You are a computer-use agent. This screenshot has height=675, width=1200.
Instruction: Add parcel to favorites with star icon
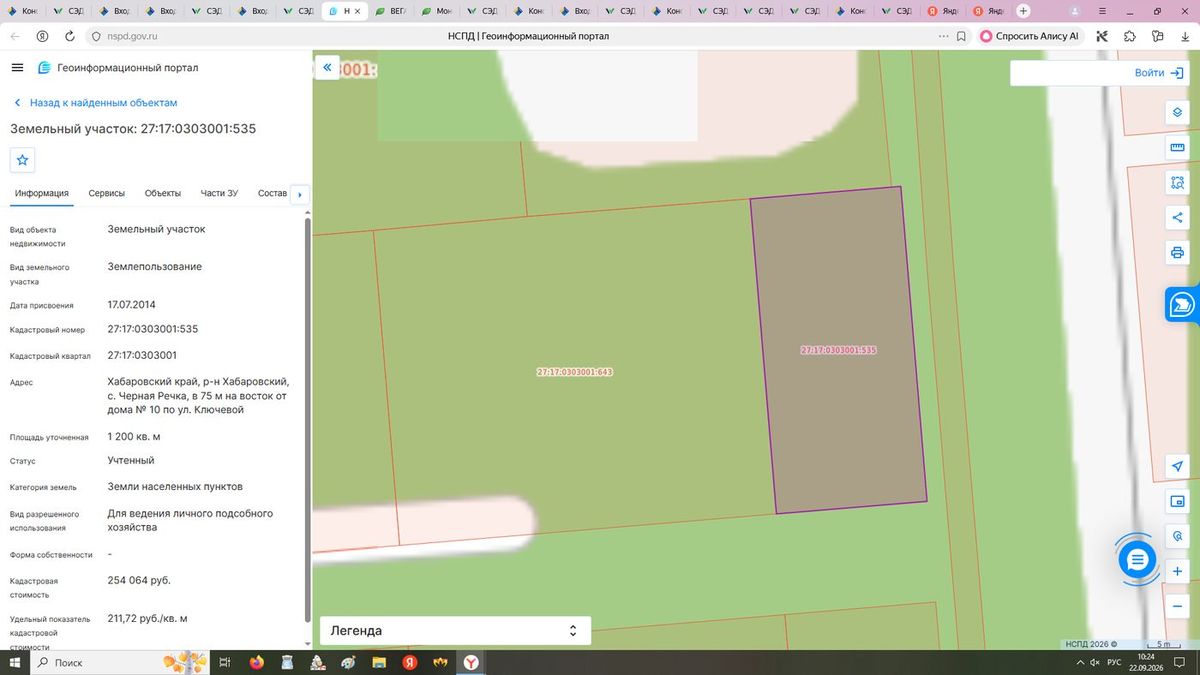coord(22,160)
